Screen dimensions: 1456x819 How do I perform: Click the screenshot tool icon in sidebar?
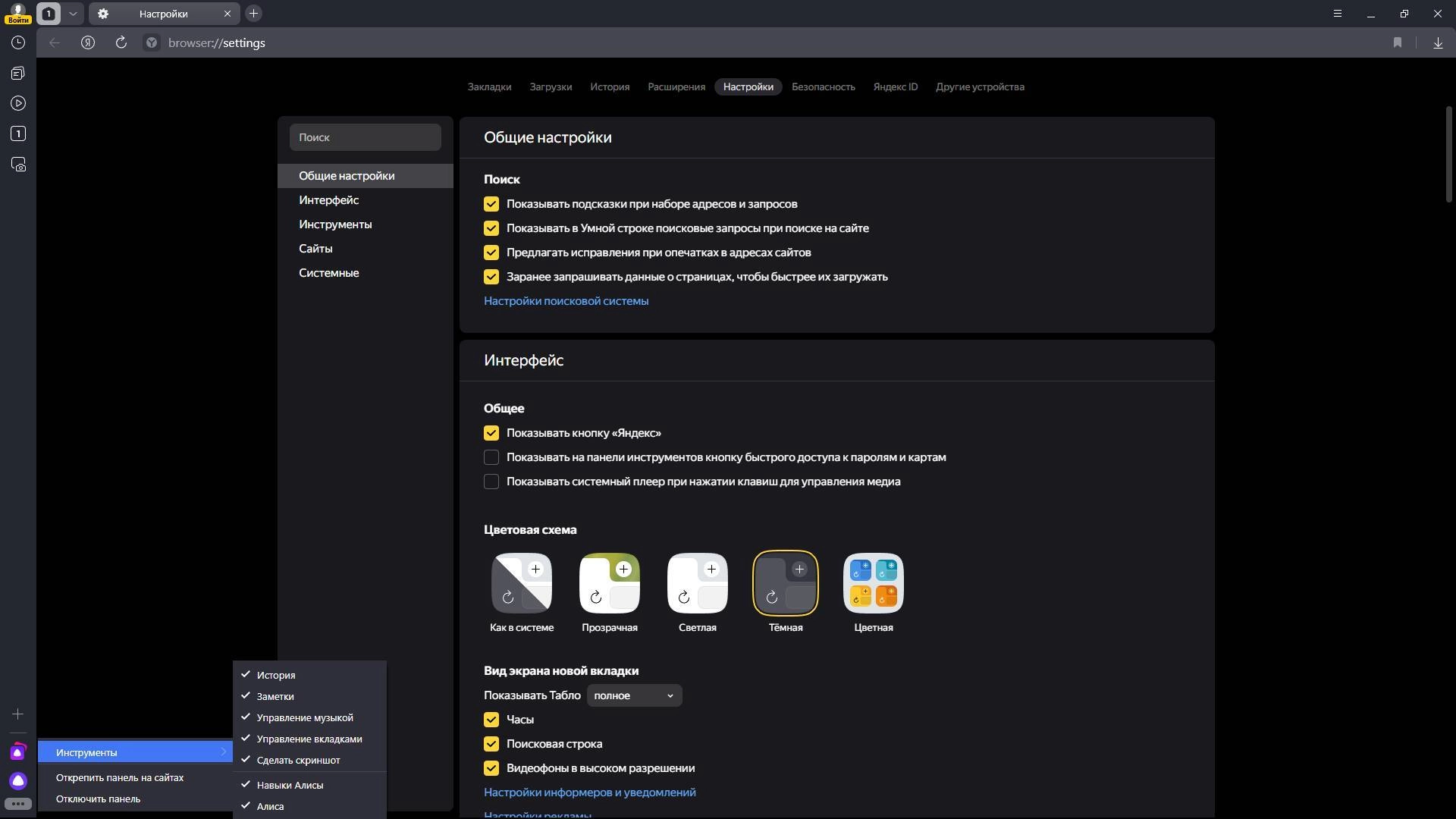click(x=18, y=165)
